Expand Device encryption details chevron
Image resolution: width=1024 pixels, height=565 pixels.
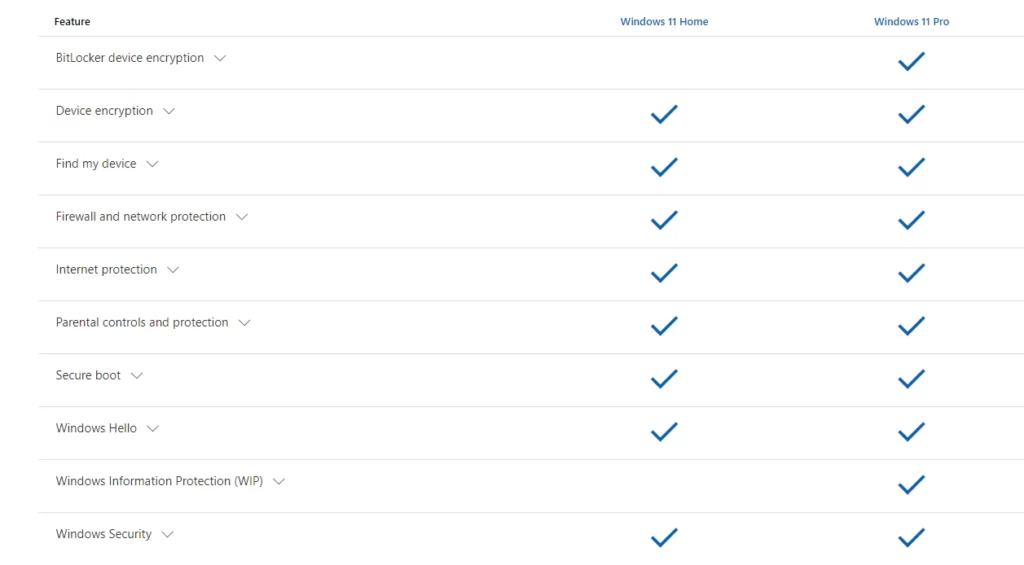169,111
